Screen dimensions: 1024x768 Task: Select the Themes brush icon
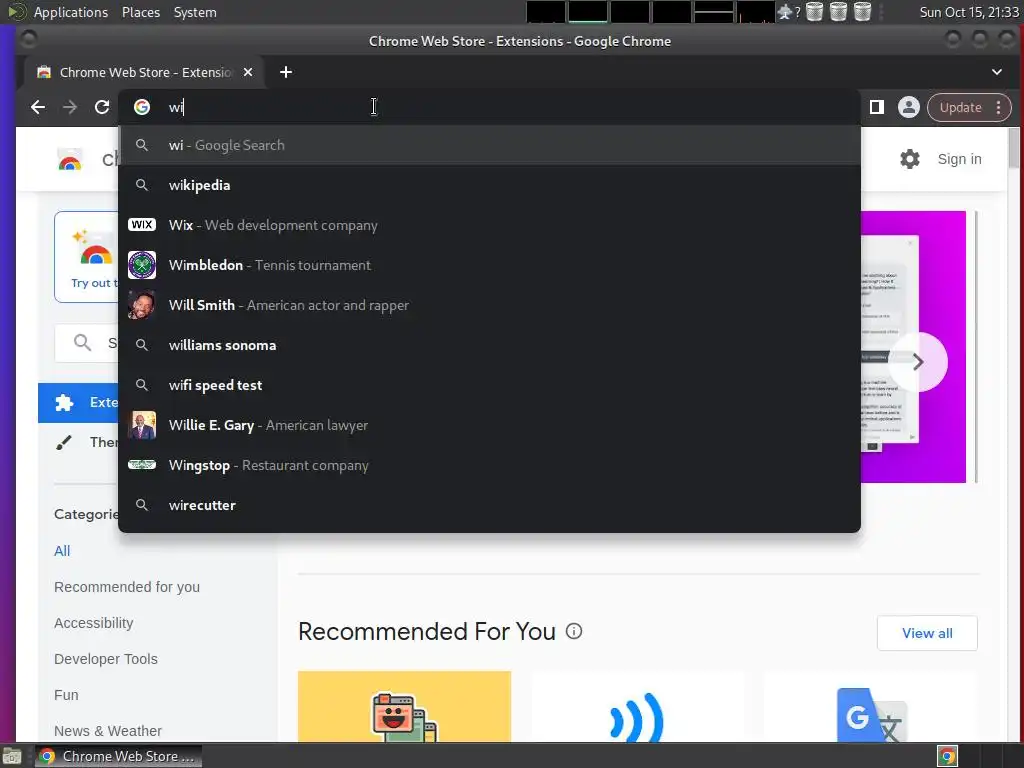[64, 443]
